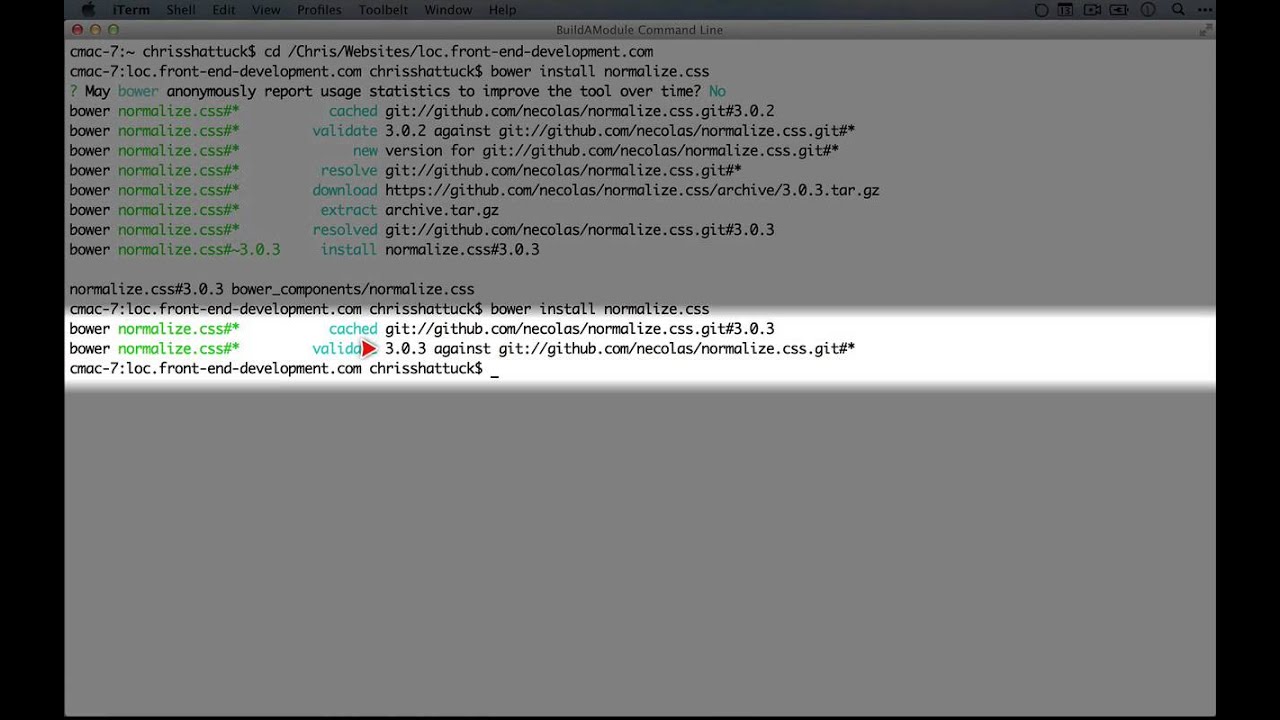Click the 'extract archive.tar.gz' line
This screenshot has width=1280, height=720.
(x=284, y=210)
